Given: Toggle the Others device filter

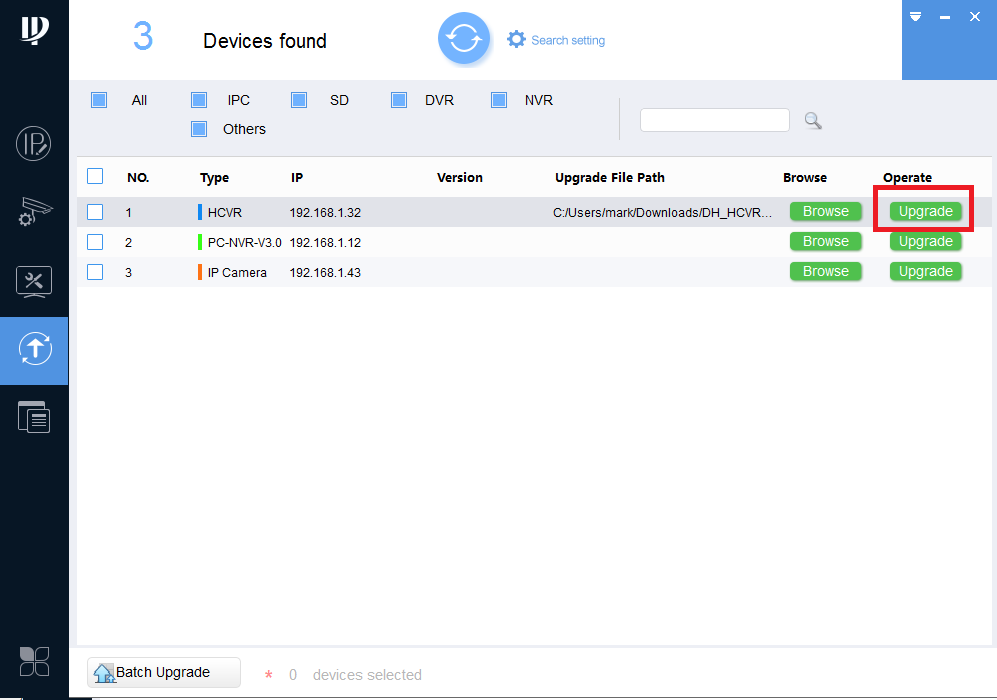Looking at the screenshot, I should coord(198,129).
